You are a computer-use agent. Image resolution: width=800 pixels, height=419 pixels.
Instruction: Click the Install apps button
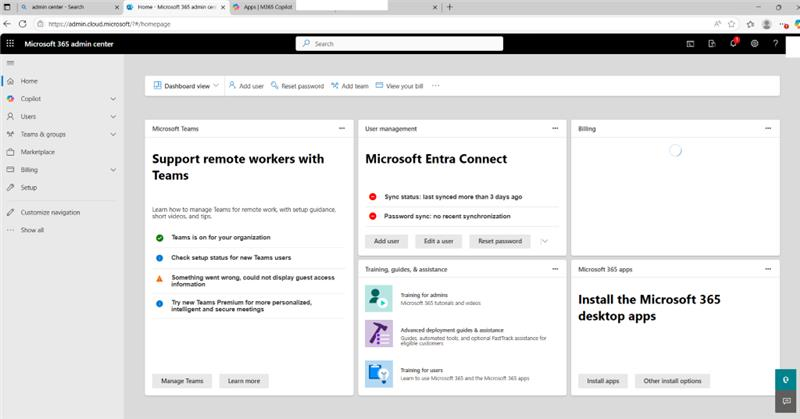pos(603,381)
